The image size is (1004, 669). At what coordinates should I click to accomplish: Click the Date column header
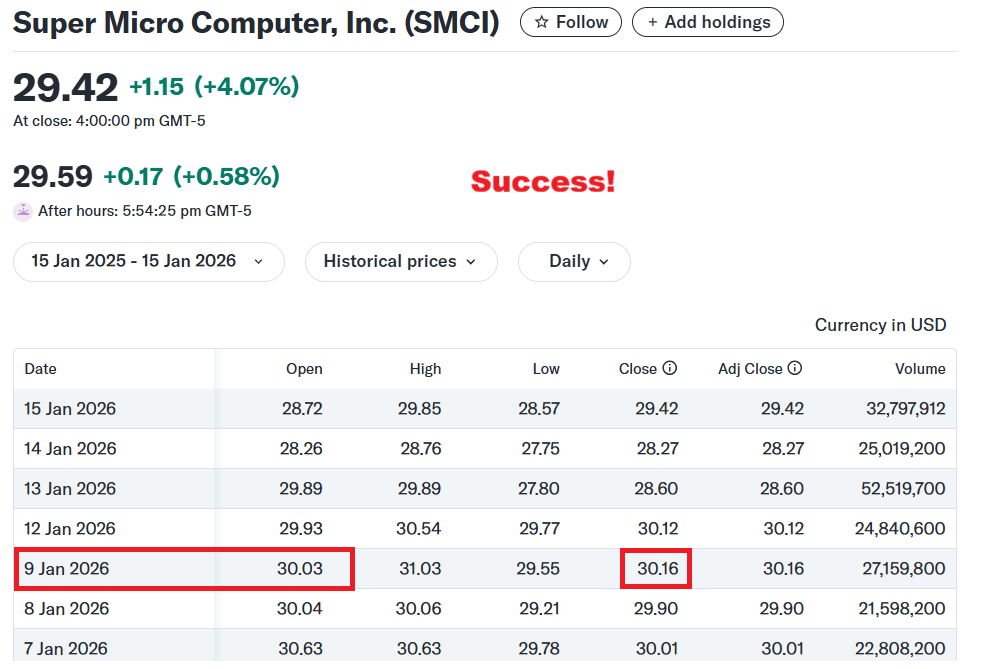click(40, 368)
